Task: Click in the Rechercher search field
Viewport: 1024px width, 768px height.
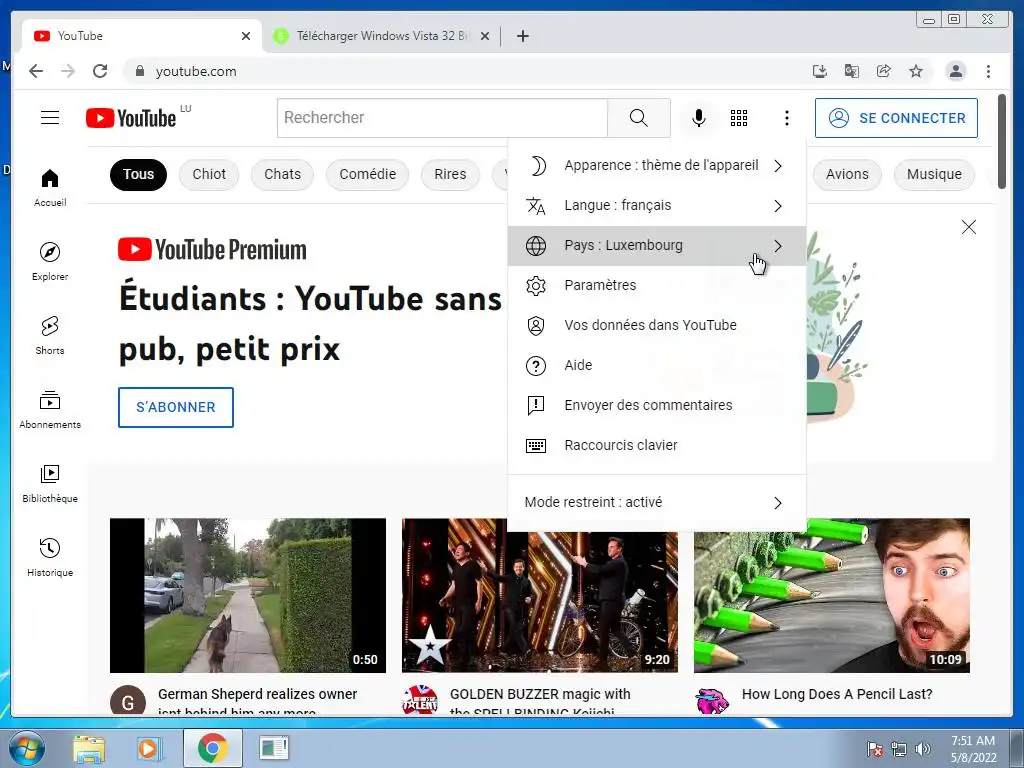Action: click(x=443, y=118)
